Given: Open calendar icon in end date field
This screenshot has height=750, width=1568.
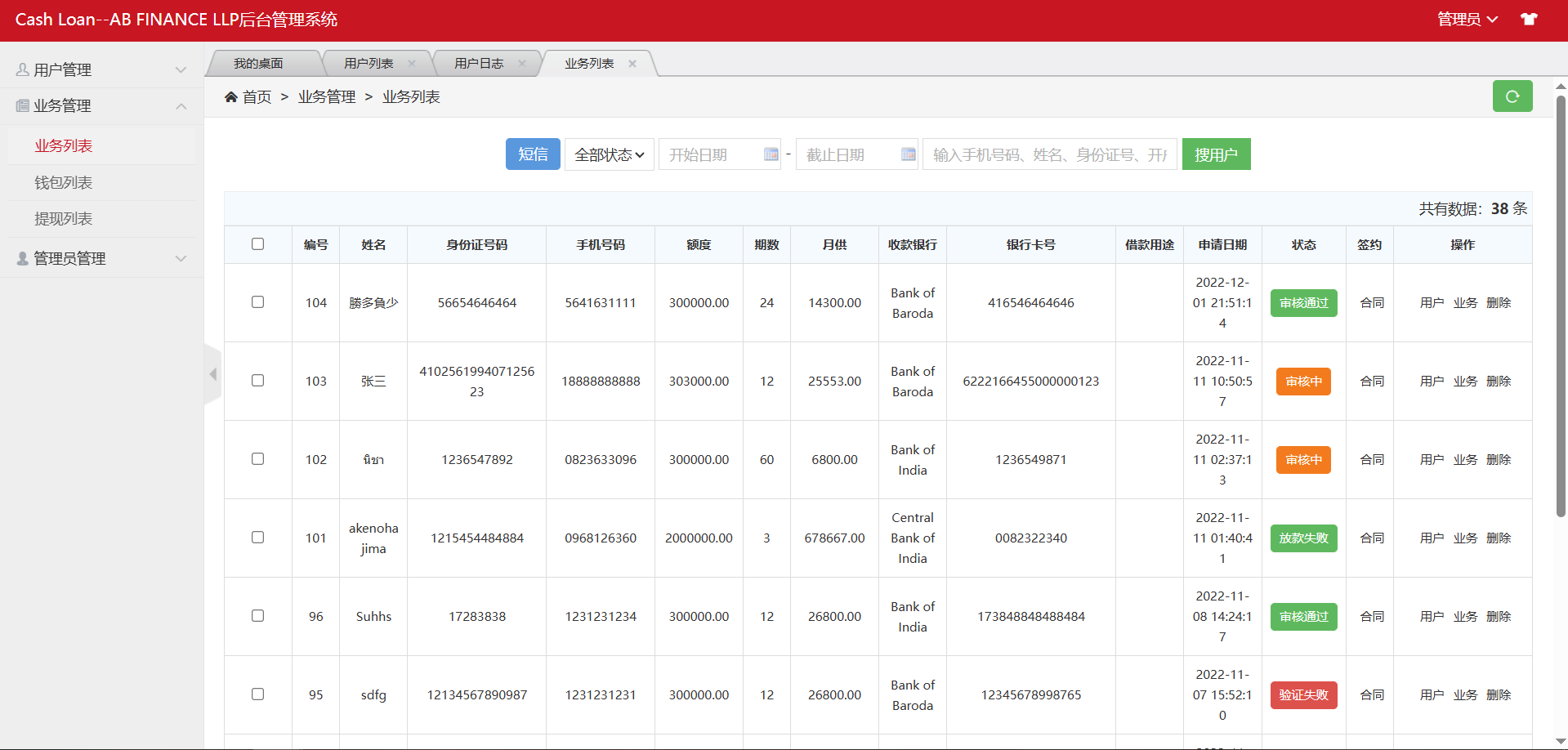Looking at the screenshot, I should [908, 154].
